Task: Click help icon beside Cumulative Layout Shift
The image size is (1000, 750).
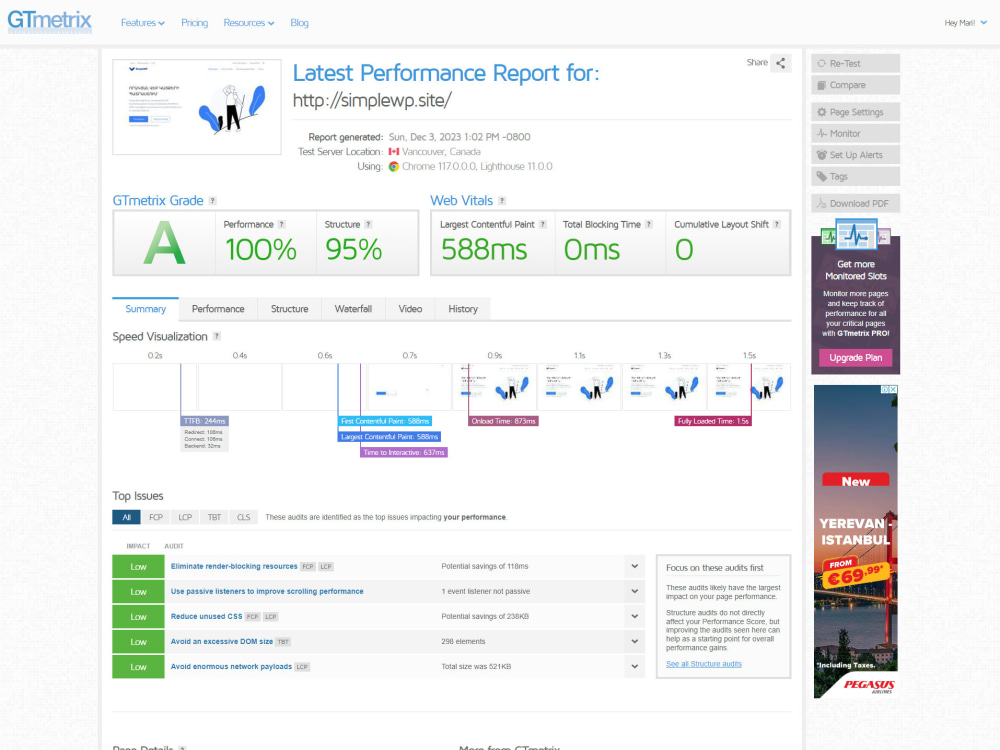Action: pyautogui.click(x=777, y=224)
